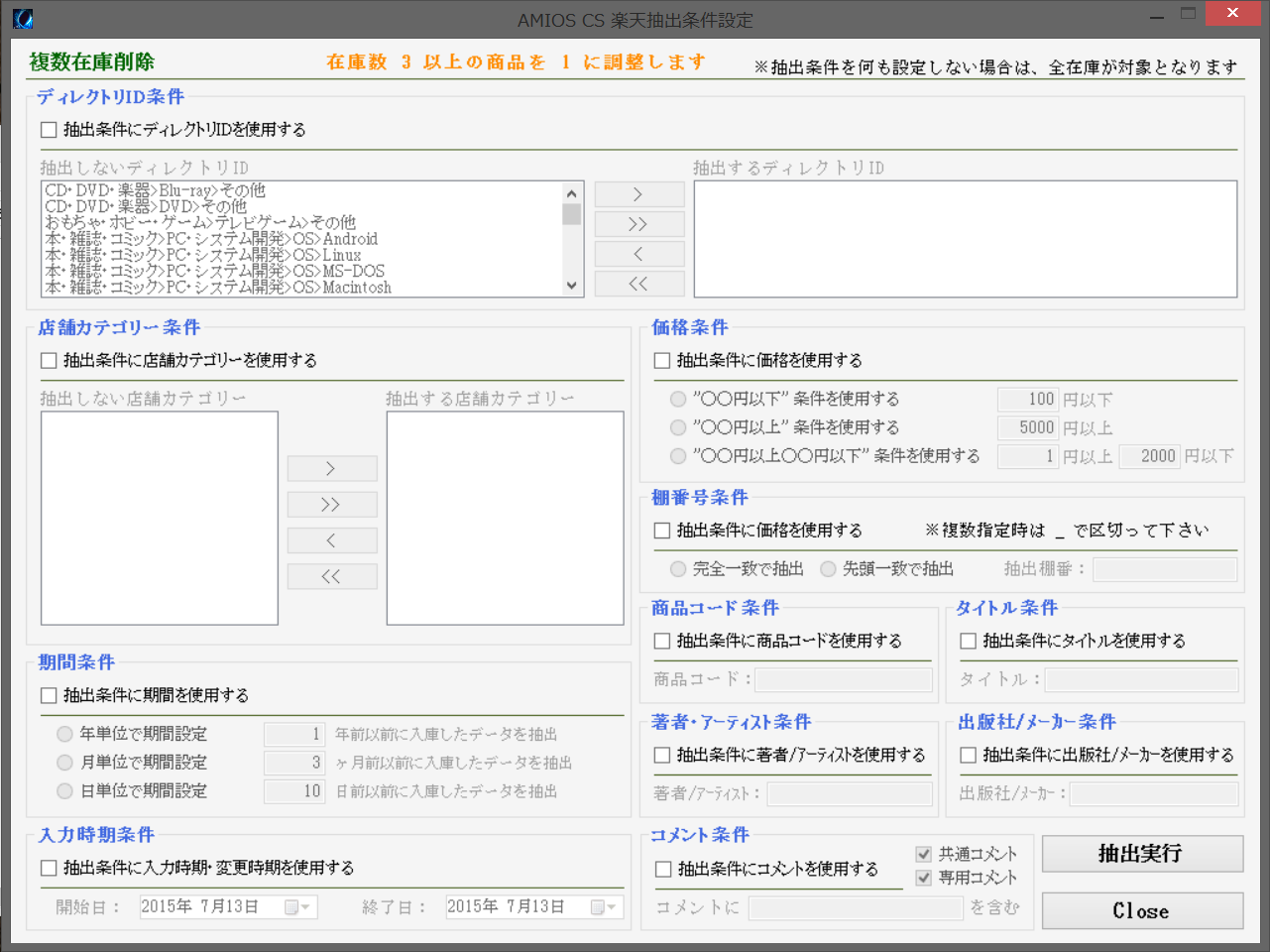Select 年単位で期間設定 radio button
Screen dimensions: 1270x952
coord(64,734)
